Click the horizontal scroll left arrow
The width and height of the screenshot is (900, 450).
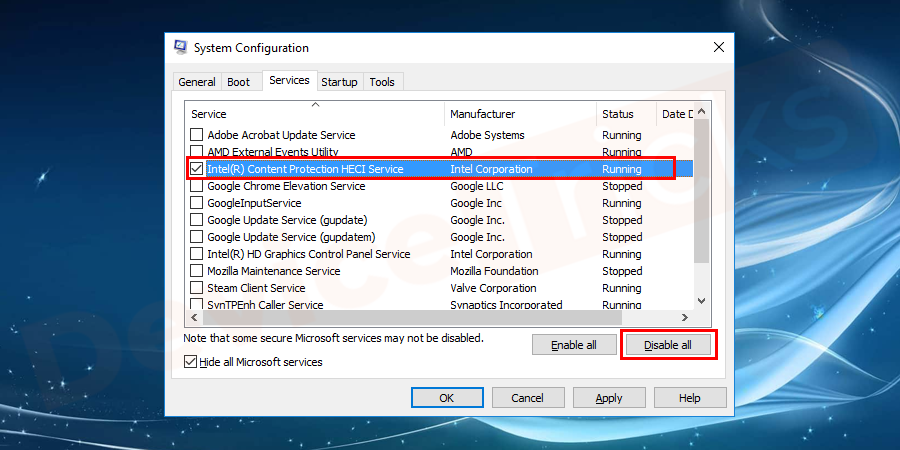point(193,317)
